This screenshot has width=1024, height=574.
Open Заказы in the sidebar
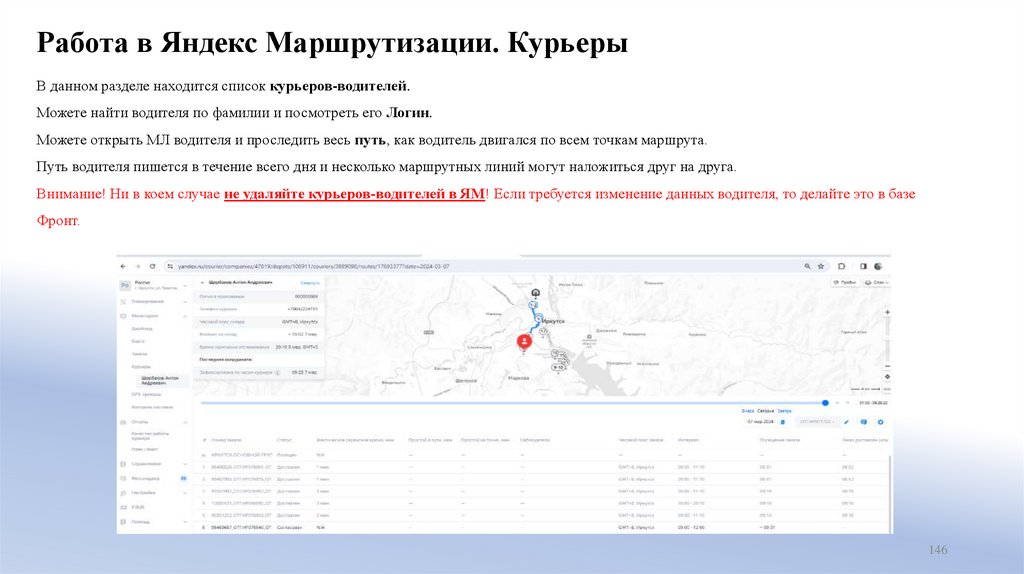140,354
